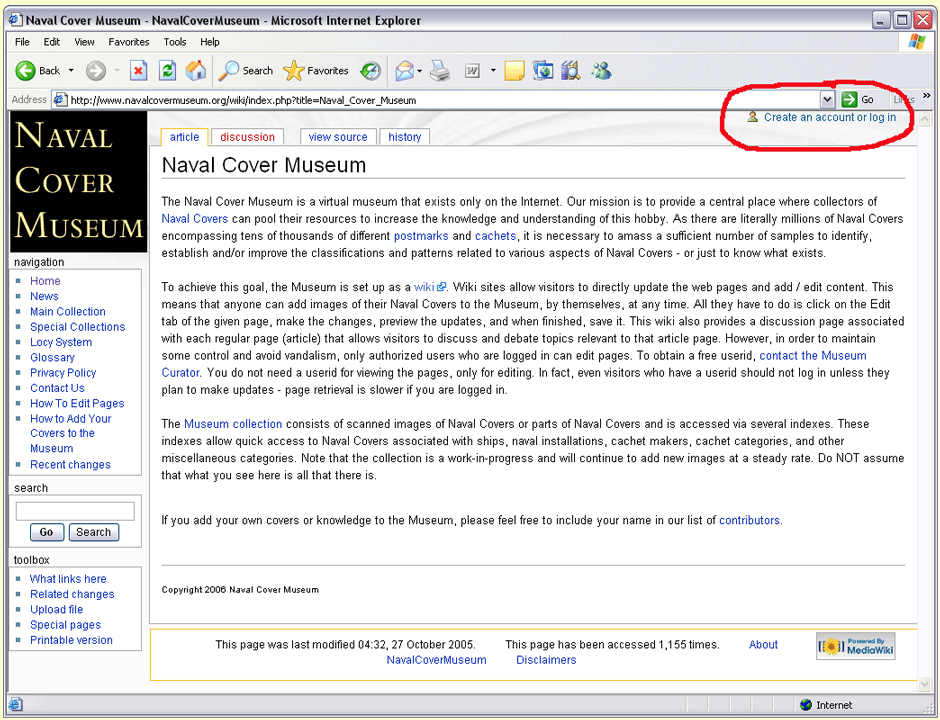This screenshot has width=940, height=720.
Task: Click the Print toolbar icon
Action: pyautogui.click(x=439, y=70)
